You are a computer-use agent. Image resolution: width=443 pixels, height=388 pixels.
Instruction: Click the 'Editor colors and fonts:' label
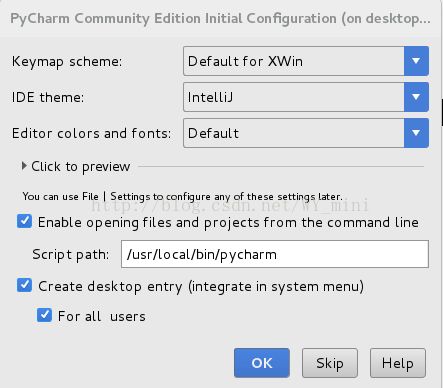(91, 133)
